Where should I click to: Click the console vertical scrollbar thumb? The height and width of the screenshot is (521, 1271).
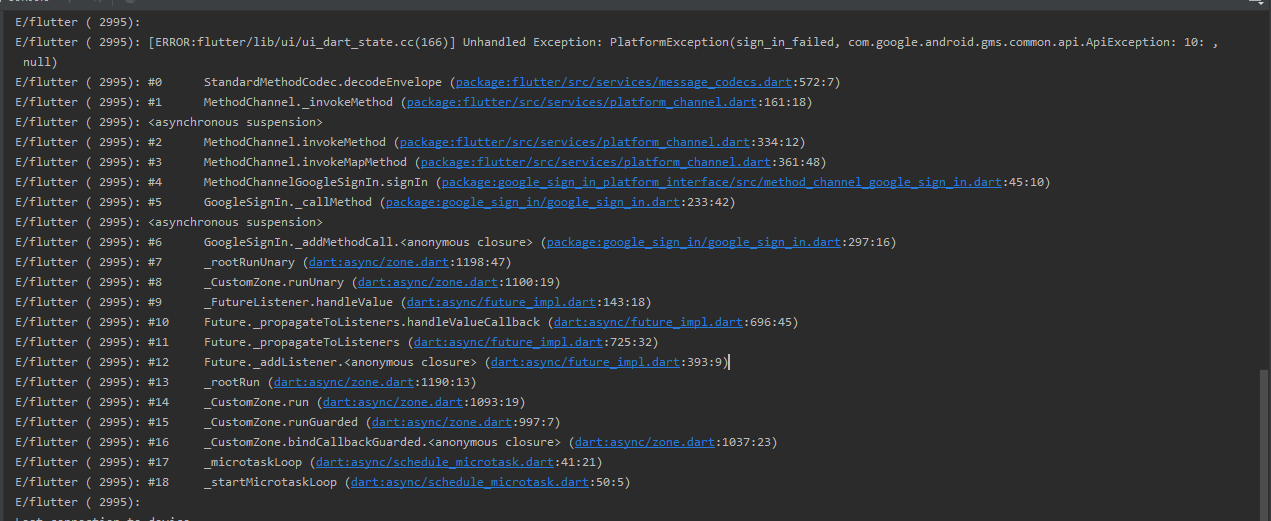pos(1263,440)
